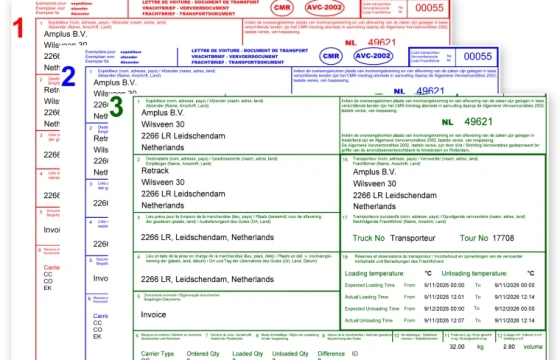The width and height of the screenshot is (560, 360).
Task: Click the 'Loading temperature:' label
Action: click(x=375, y=274)
